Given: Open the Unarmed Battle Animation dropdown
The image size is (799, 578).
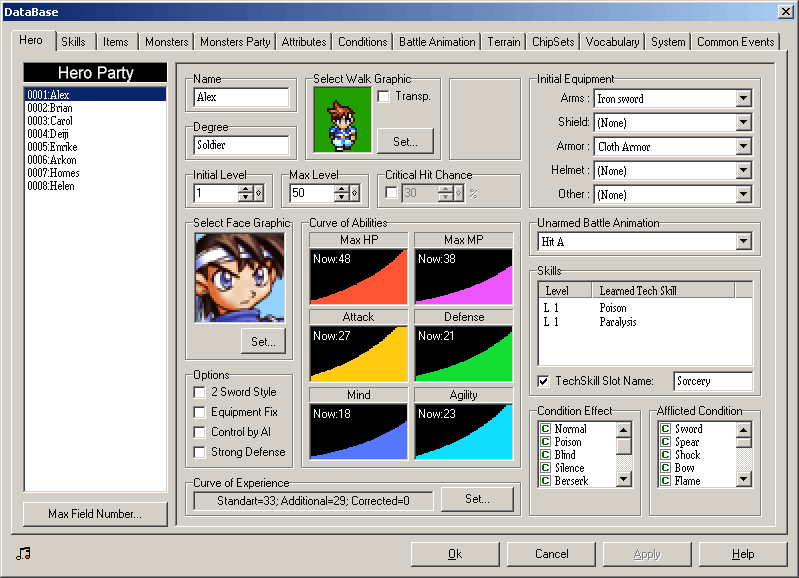Looking at the screenshot, I should (743, 242).
